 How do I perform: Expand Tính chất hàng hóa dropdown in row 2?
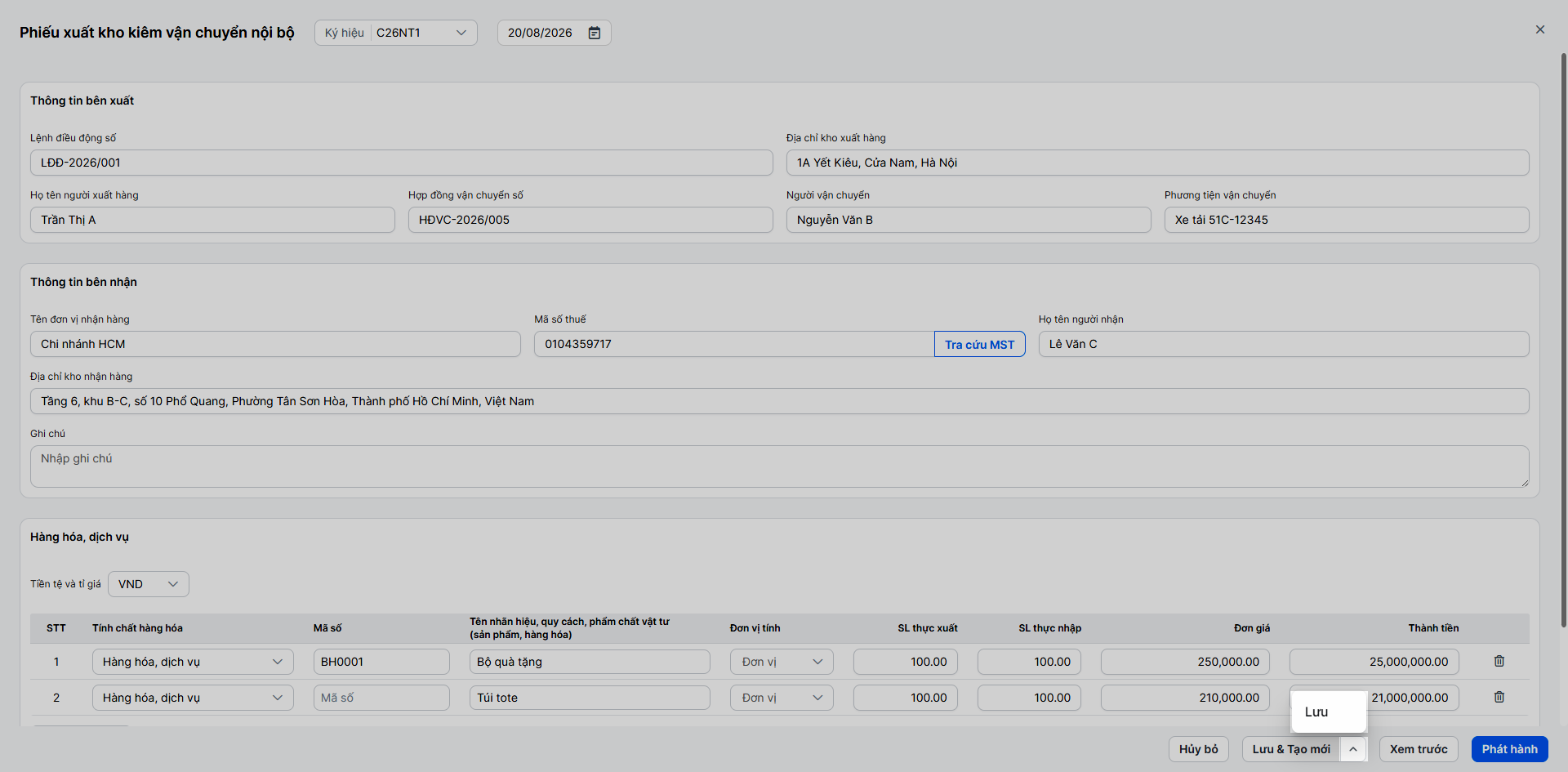pyautogui.click(x=193, y=698)
